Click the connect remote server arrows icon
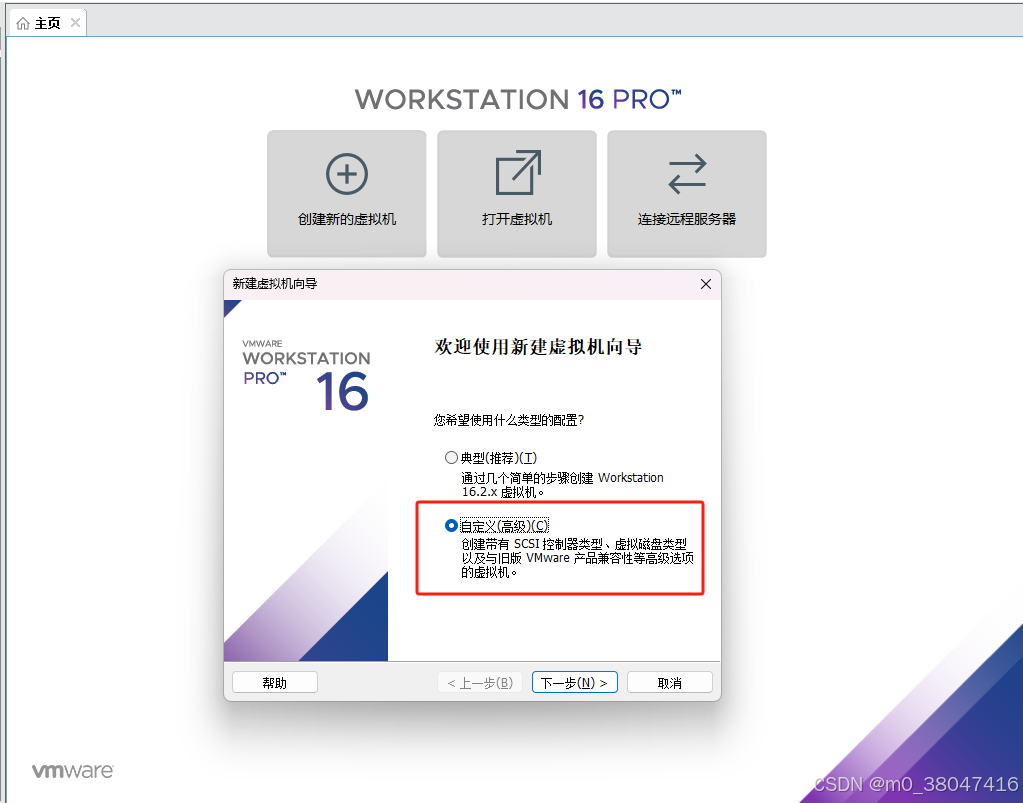The height and width of the screenshot is (803, 1023). click(687, 174)
